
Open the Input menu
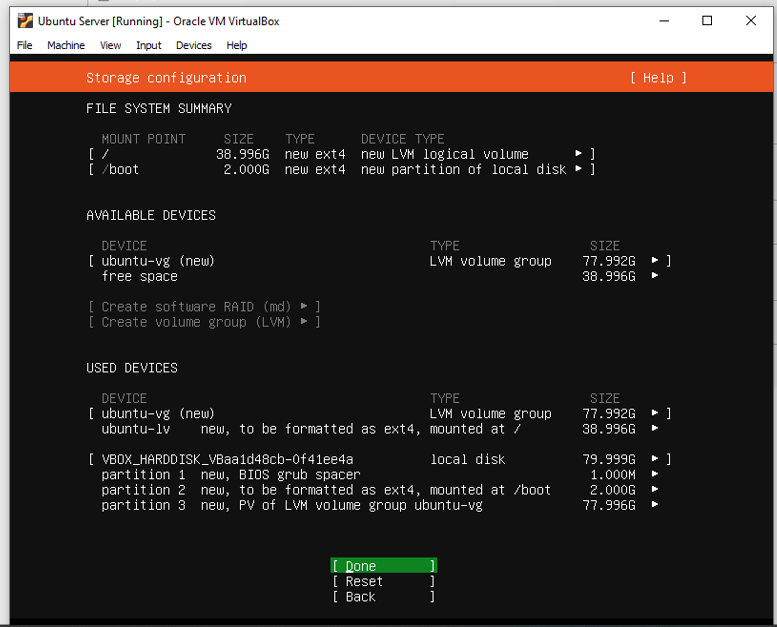coord(149,45)
